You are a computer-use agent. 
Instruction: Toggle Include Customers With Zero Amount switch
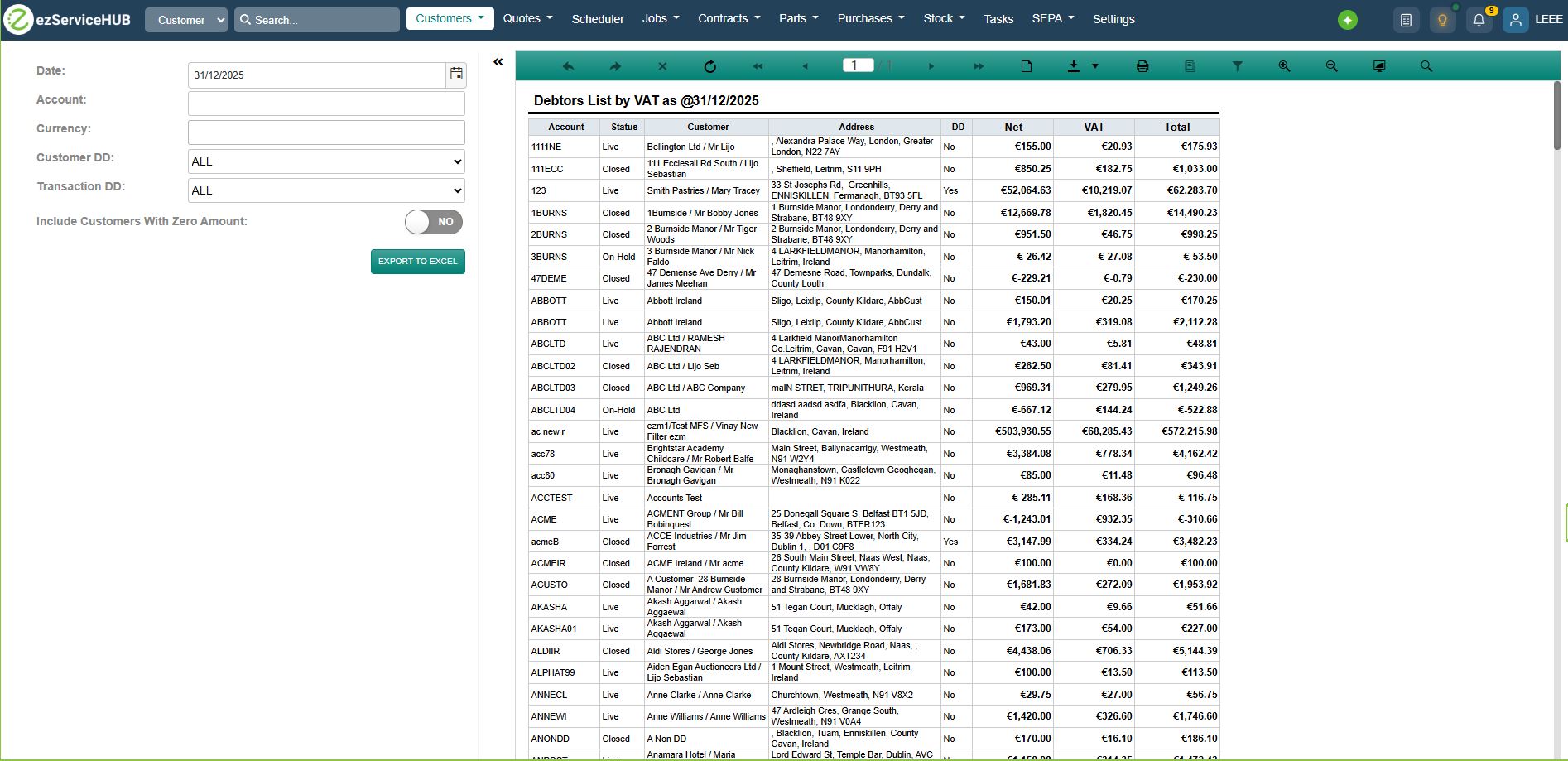pyautogui.click(x=434, y=222)
